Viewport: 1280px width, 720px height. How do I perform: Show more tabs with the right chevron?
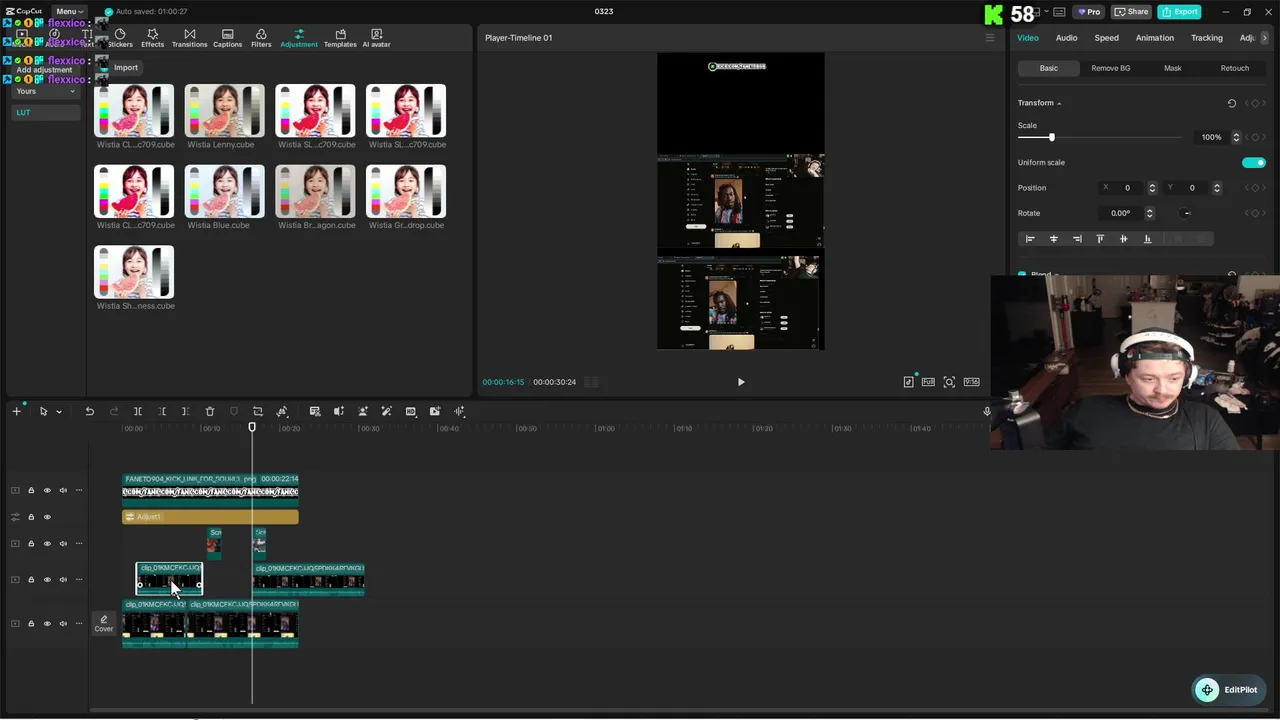point(1265,38)
